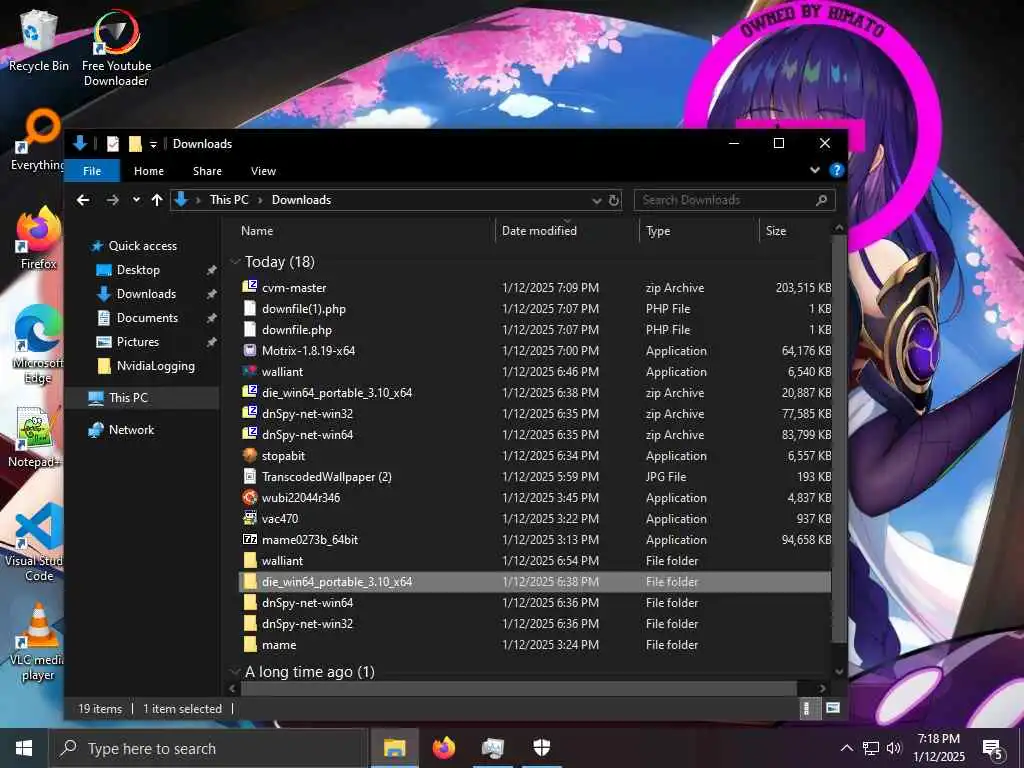Viewport: 1024px width, 768px height.
Task: Select Desktop in the navigation pane
Action: coord(138,270)
